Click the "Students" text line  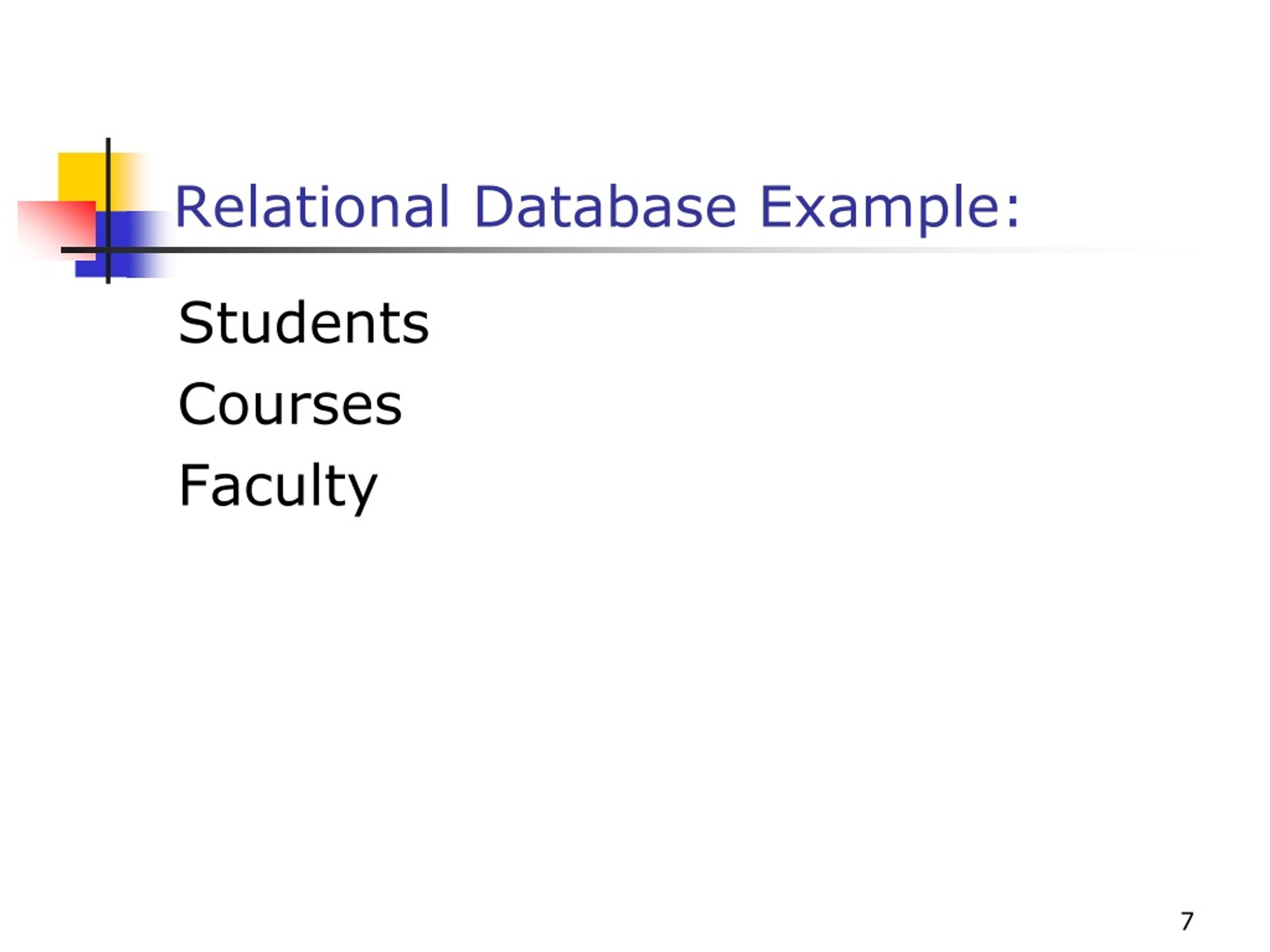[304, 322]
